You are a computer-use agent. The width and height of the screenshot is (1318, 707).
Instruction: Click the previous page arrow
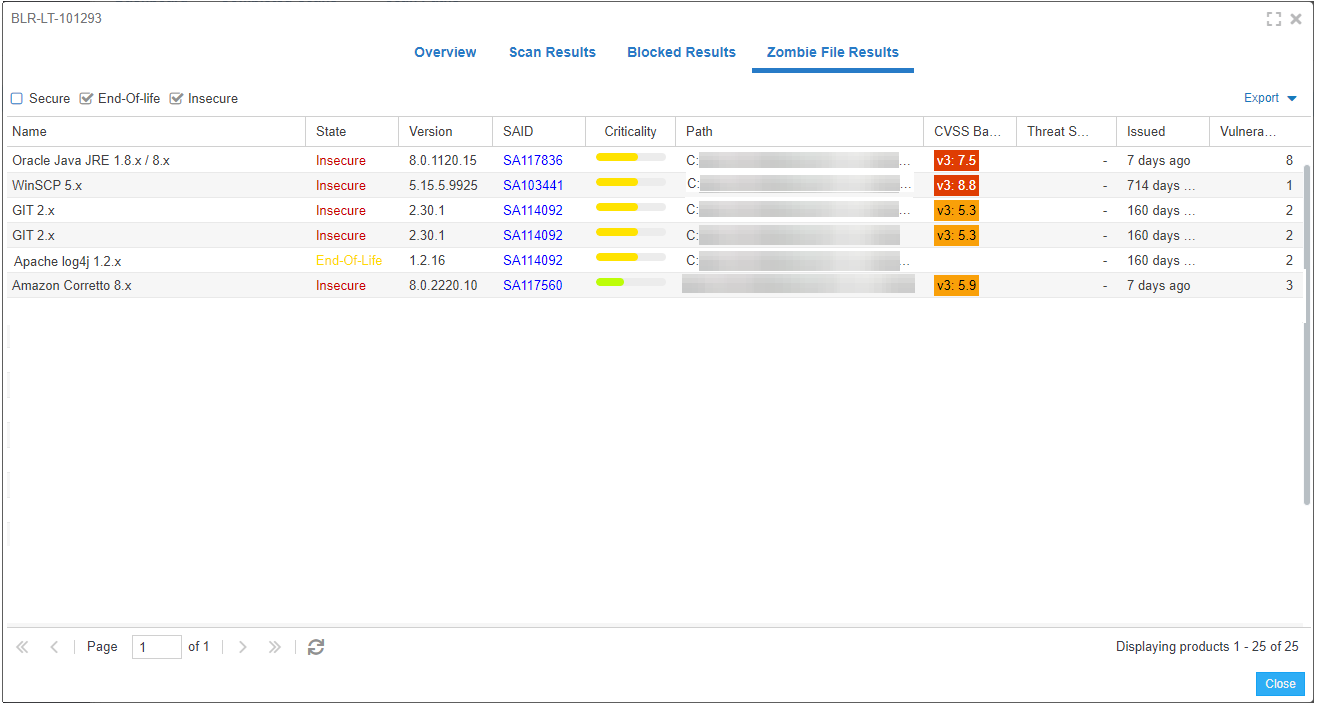click(x=55, y=647)
